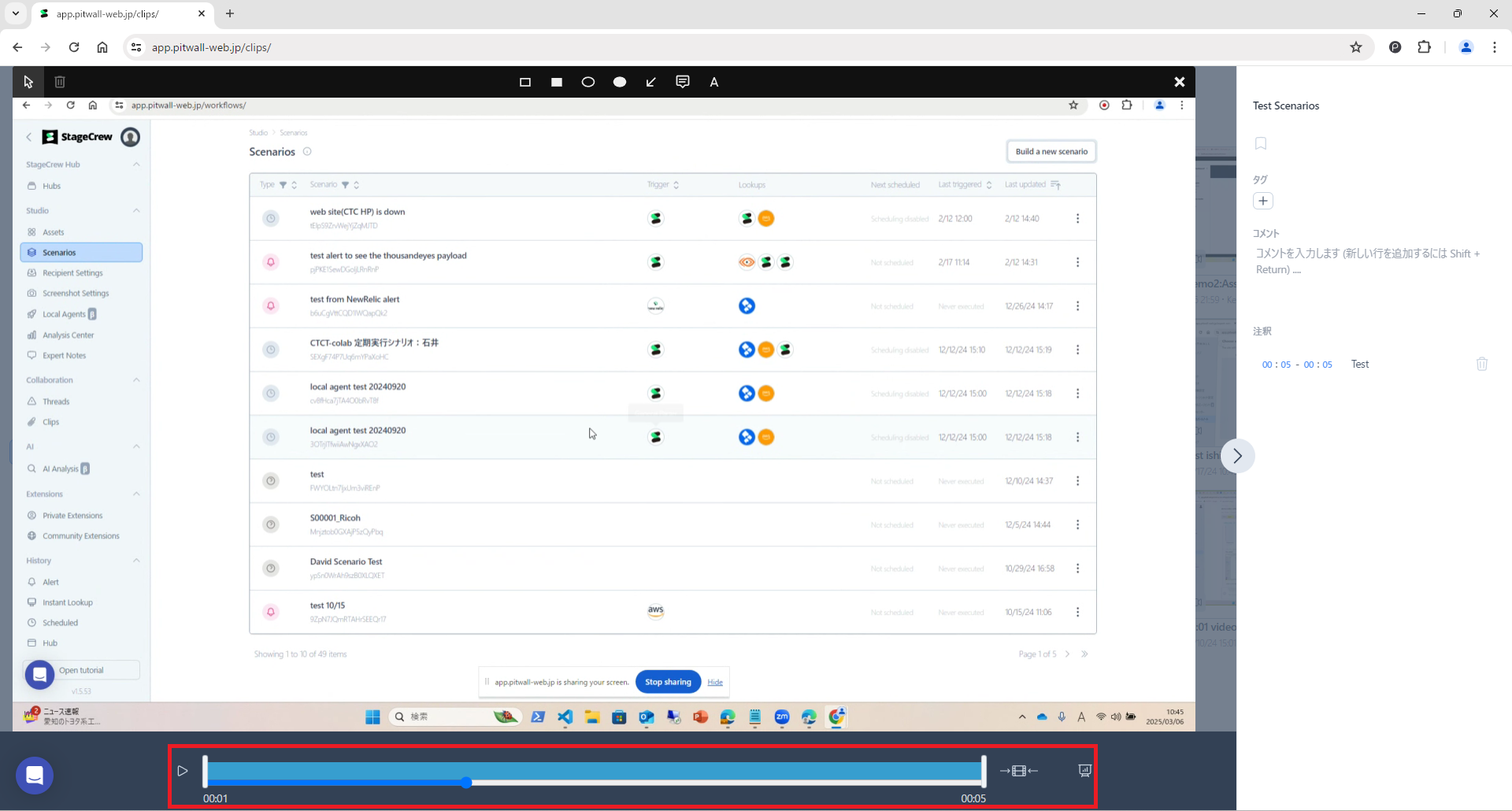
Task: Click the trash icon in annotation toolbar
Action: pos(60,82)
